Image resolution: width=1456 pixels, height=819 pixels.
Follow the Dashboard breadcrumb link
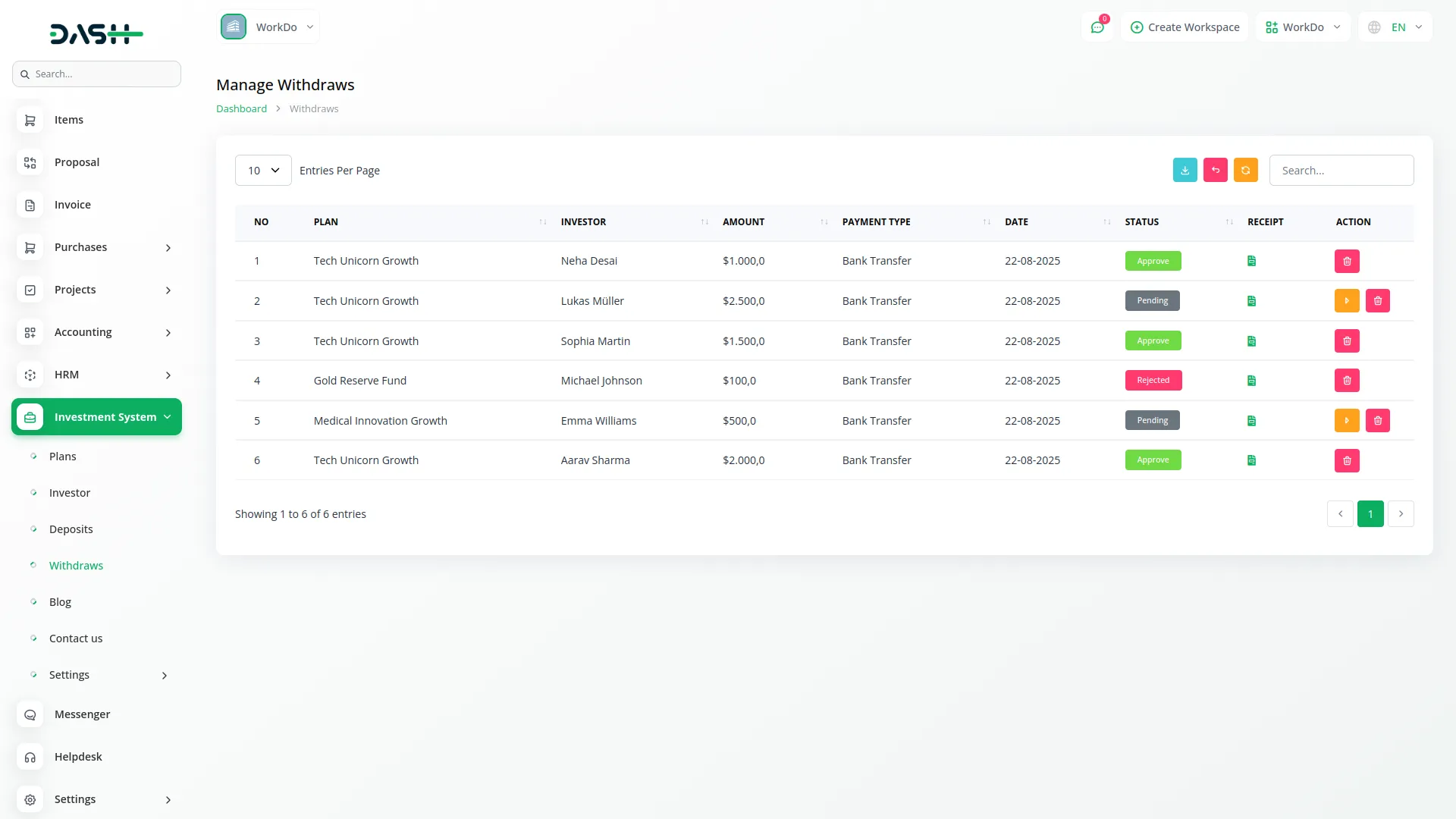[x=241, y=109]
